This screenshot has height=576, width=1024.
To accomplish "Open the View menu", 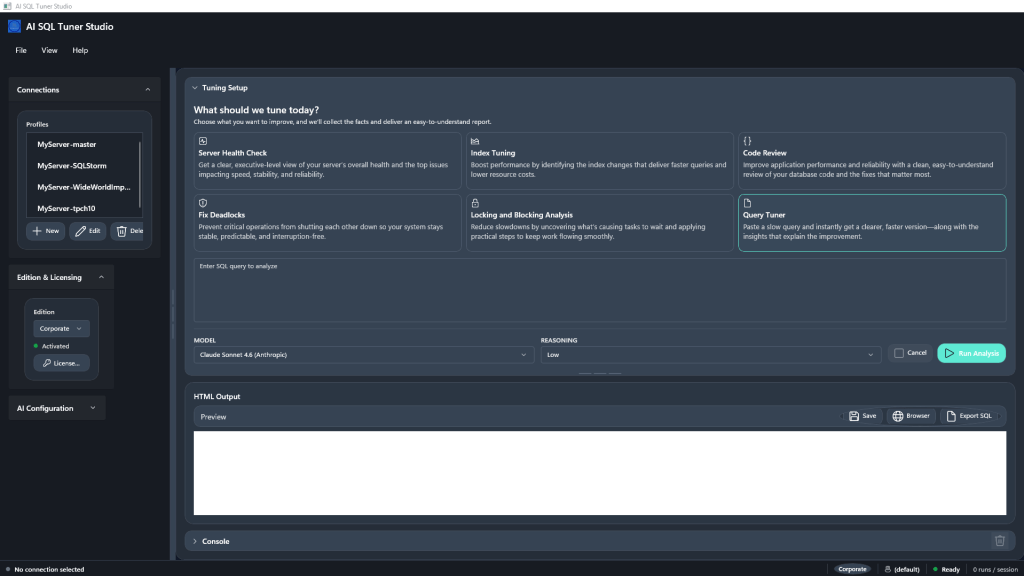I will (49, 50).
